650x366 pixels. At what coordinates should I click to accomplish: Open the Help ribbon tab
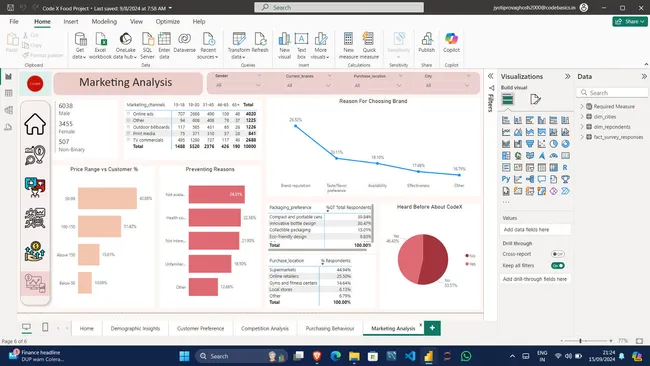(x=199, y=22)
